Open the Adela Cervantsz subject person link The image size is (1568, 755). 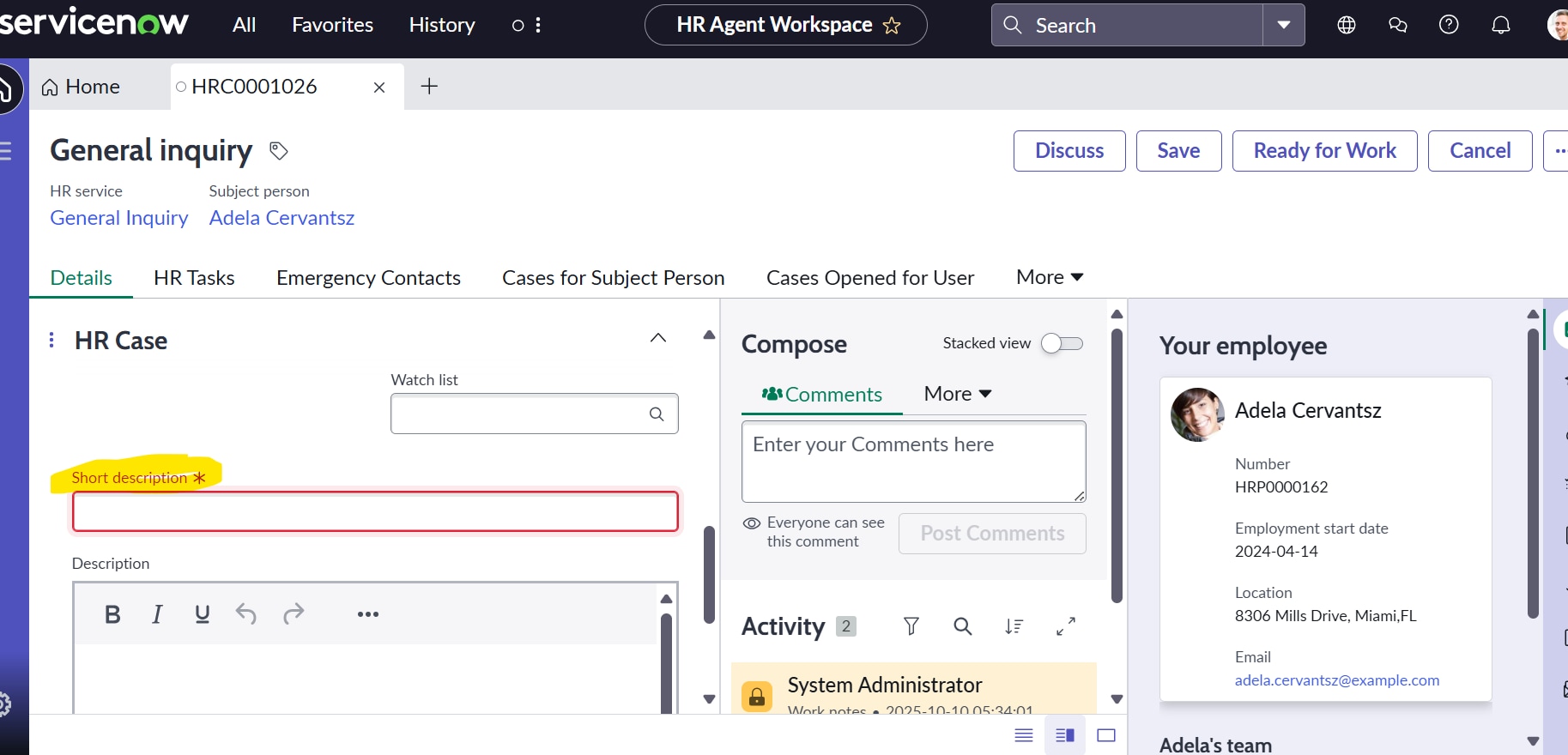282,218
